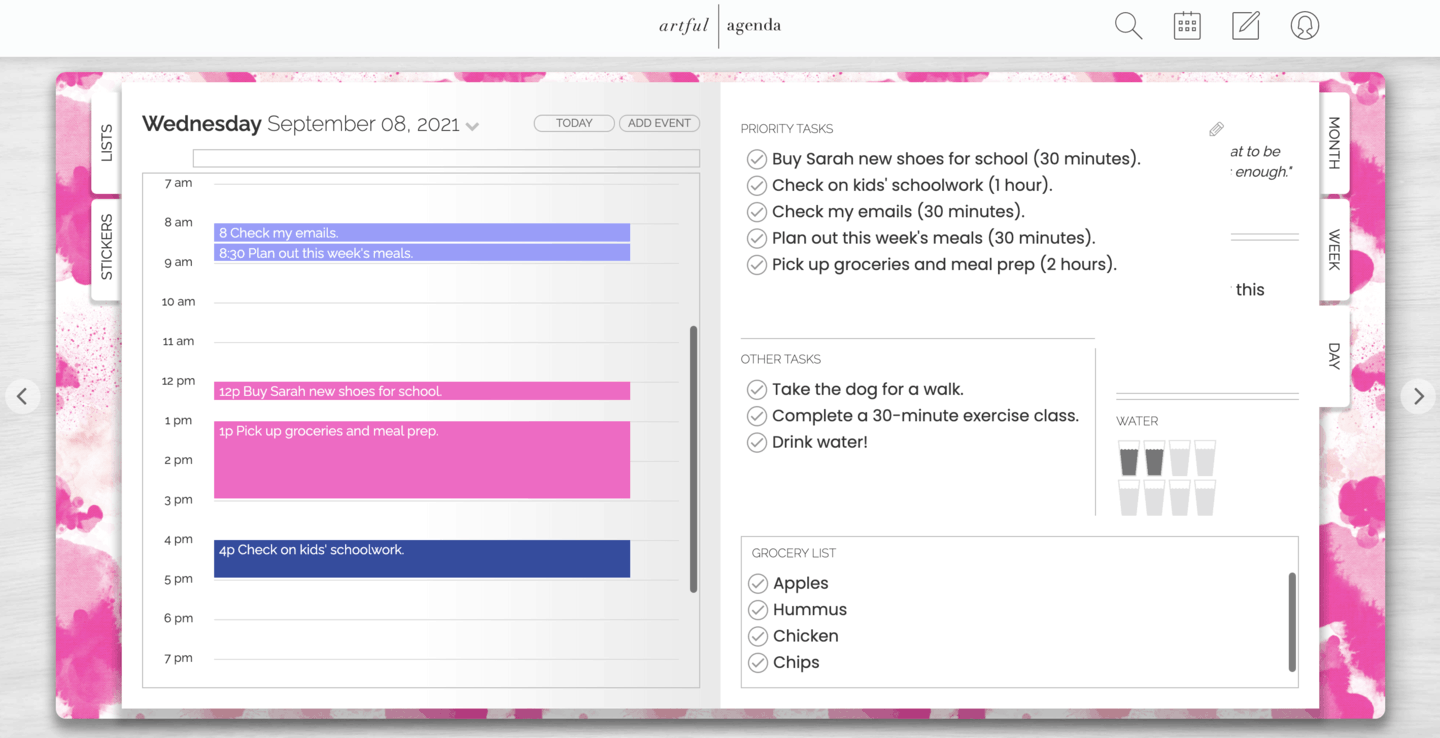Viewport: 1440px width, 738px height.
Task: Click the compose/edit pencil icon
Action: 1245,25
